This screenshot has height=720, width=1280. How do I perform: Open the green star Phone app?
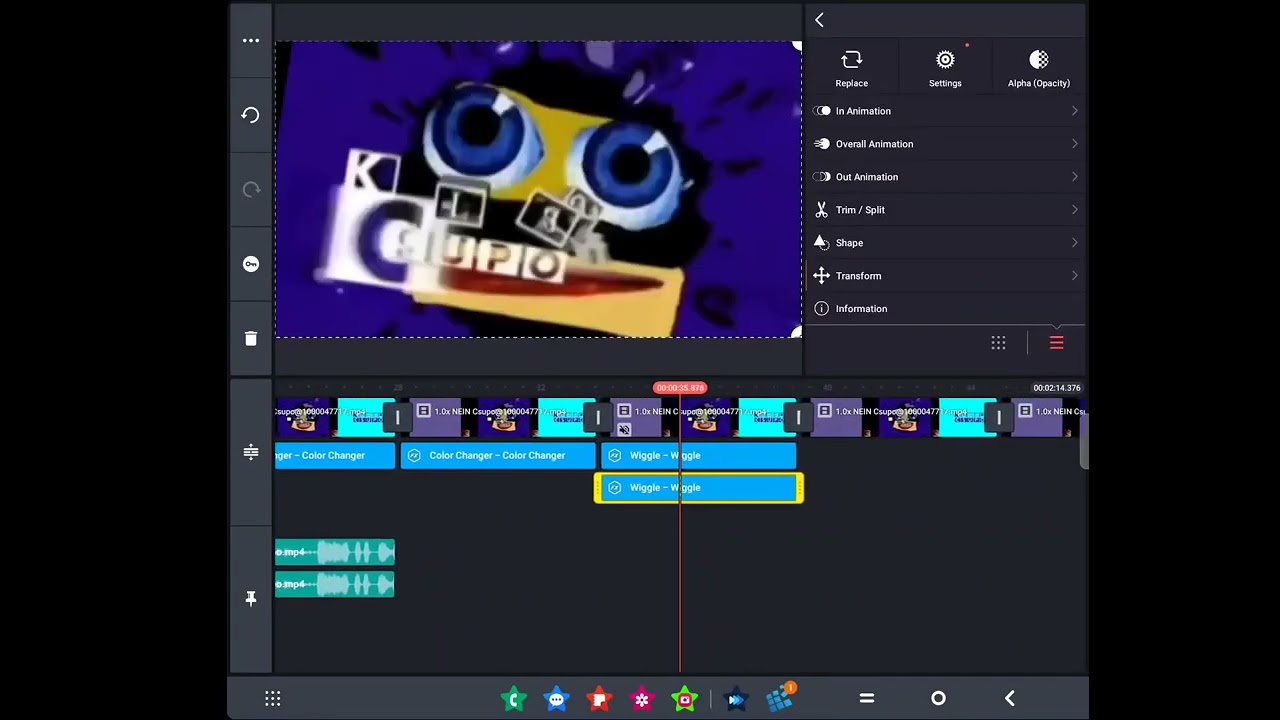(514, 699)
